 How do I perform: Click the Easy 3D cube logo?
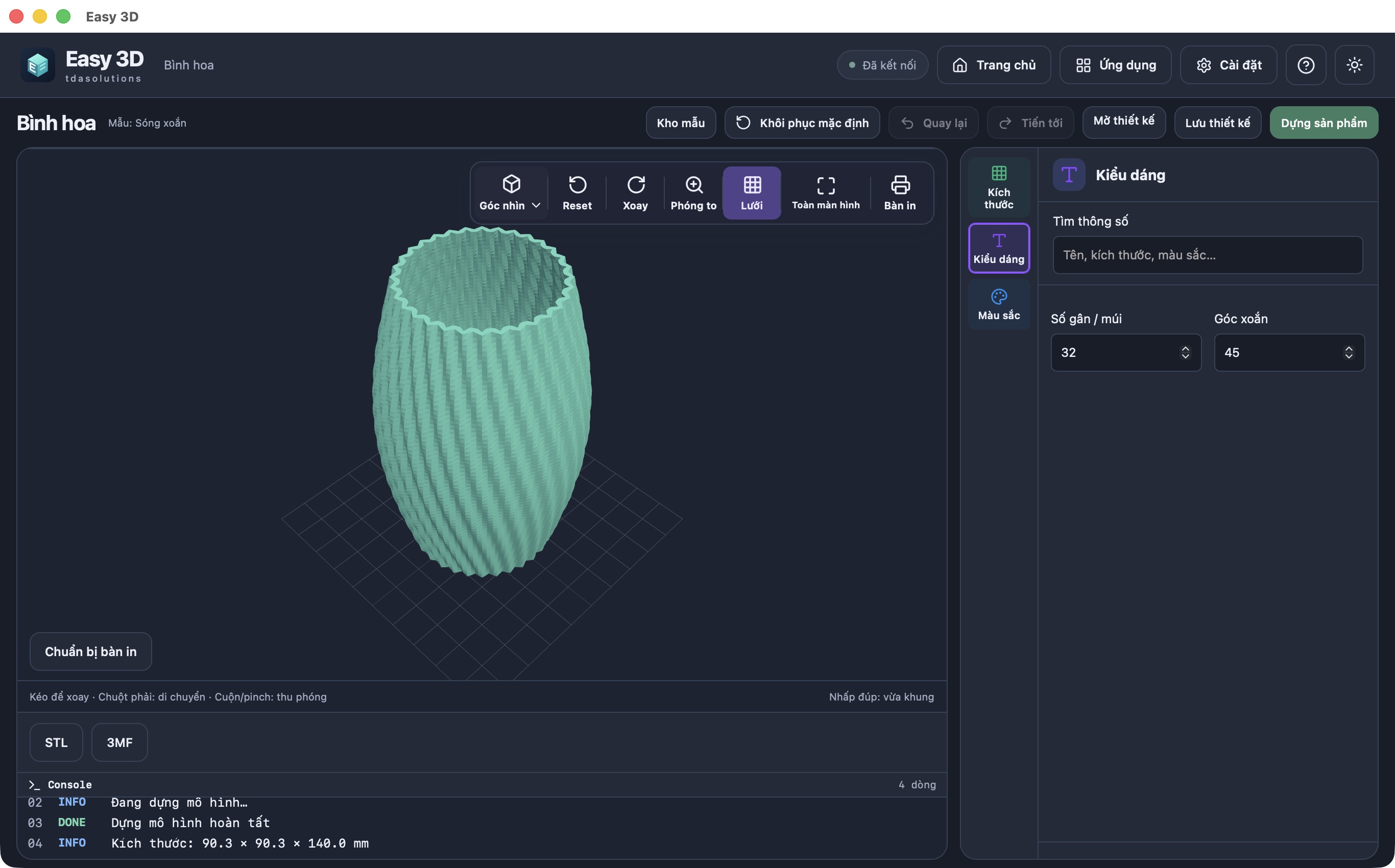tap(38, 65)
